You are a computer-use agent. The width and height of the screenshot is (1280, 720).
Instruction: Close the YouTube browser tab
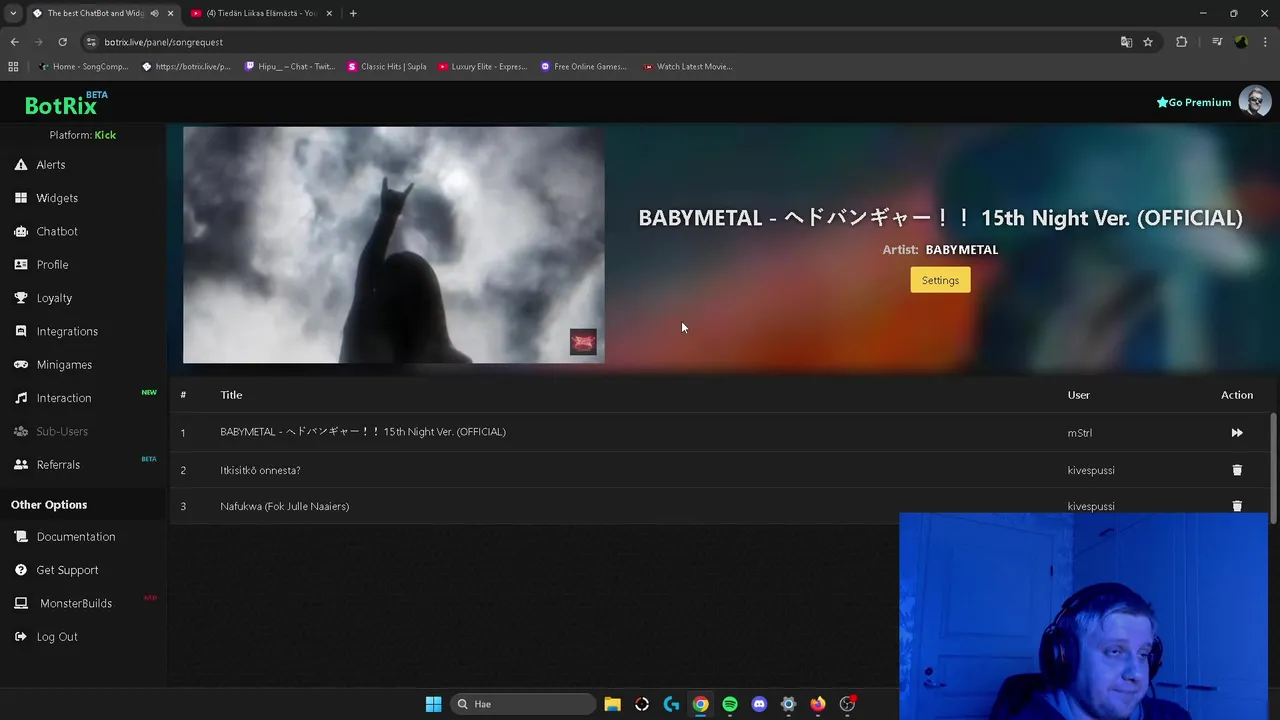tap(331, 13)
